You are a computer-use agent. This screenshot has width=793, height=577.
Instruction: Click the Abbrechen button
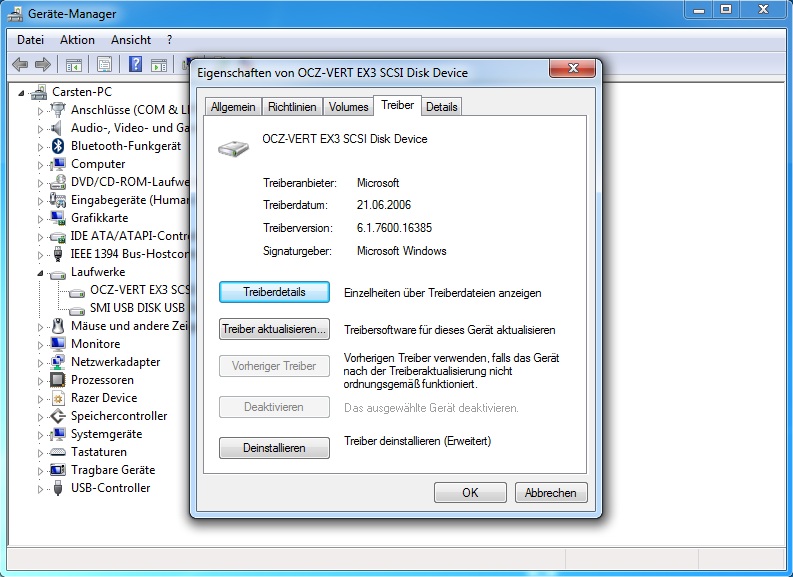551,493
